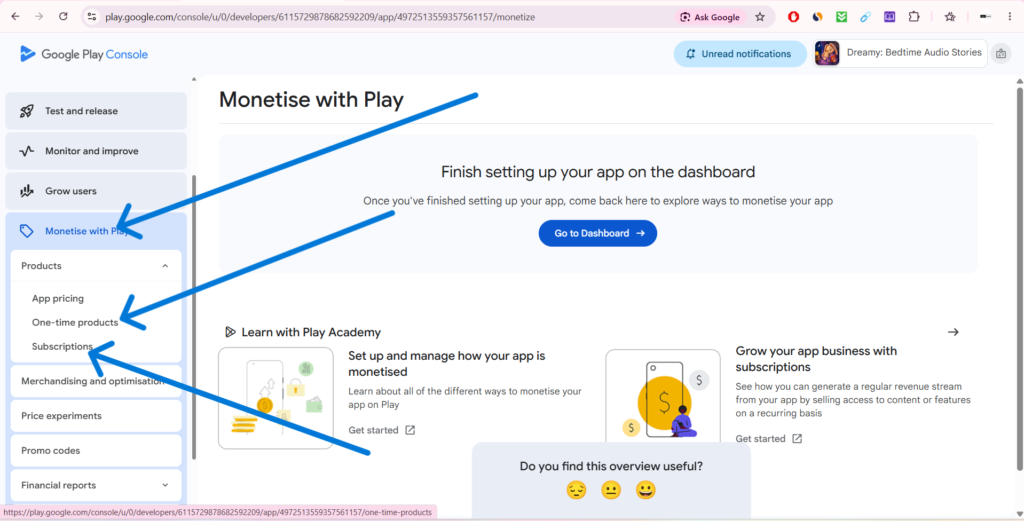Open Test and release section
Viewport: 1024px width, 521px height.
[x=96, y=111]
